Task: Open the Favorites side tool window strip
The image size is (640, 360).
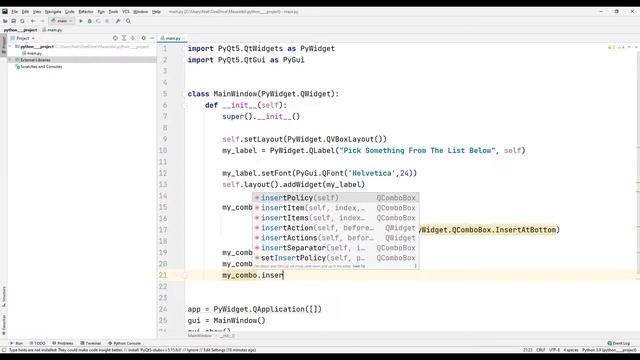Action: point(4,324)
